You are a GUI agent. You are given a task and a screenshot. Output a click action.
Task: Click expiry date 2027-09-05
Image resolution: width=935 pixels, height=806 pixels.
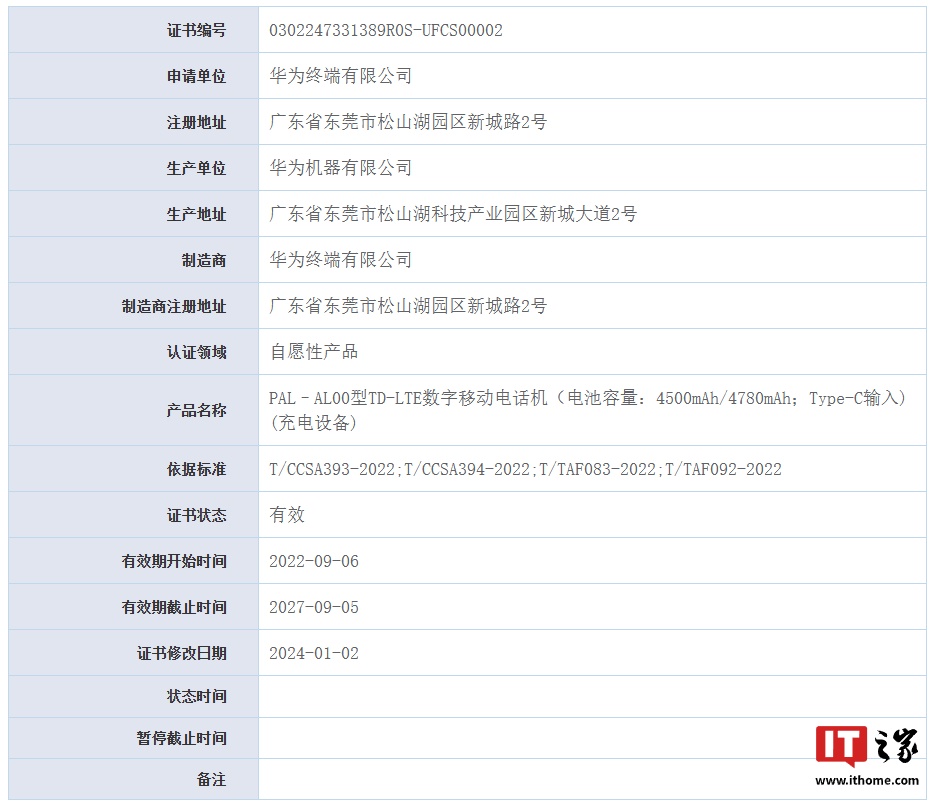[x=313, y=607]
